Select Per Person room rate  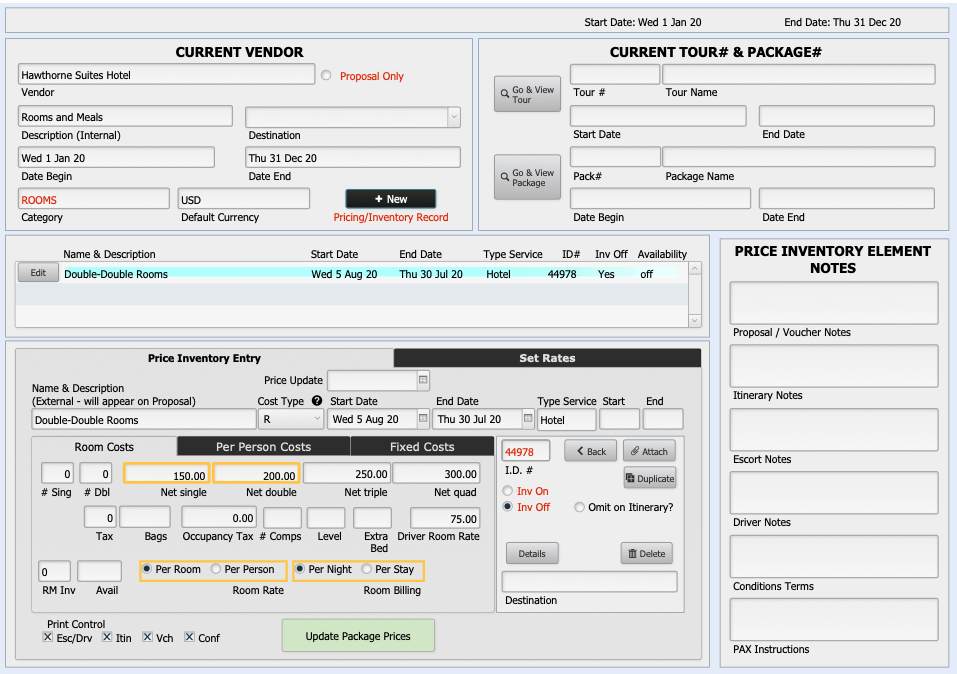tap(216, 568)
